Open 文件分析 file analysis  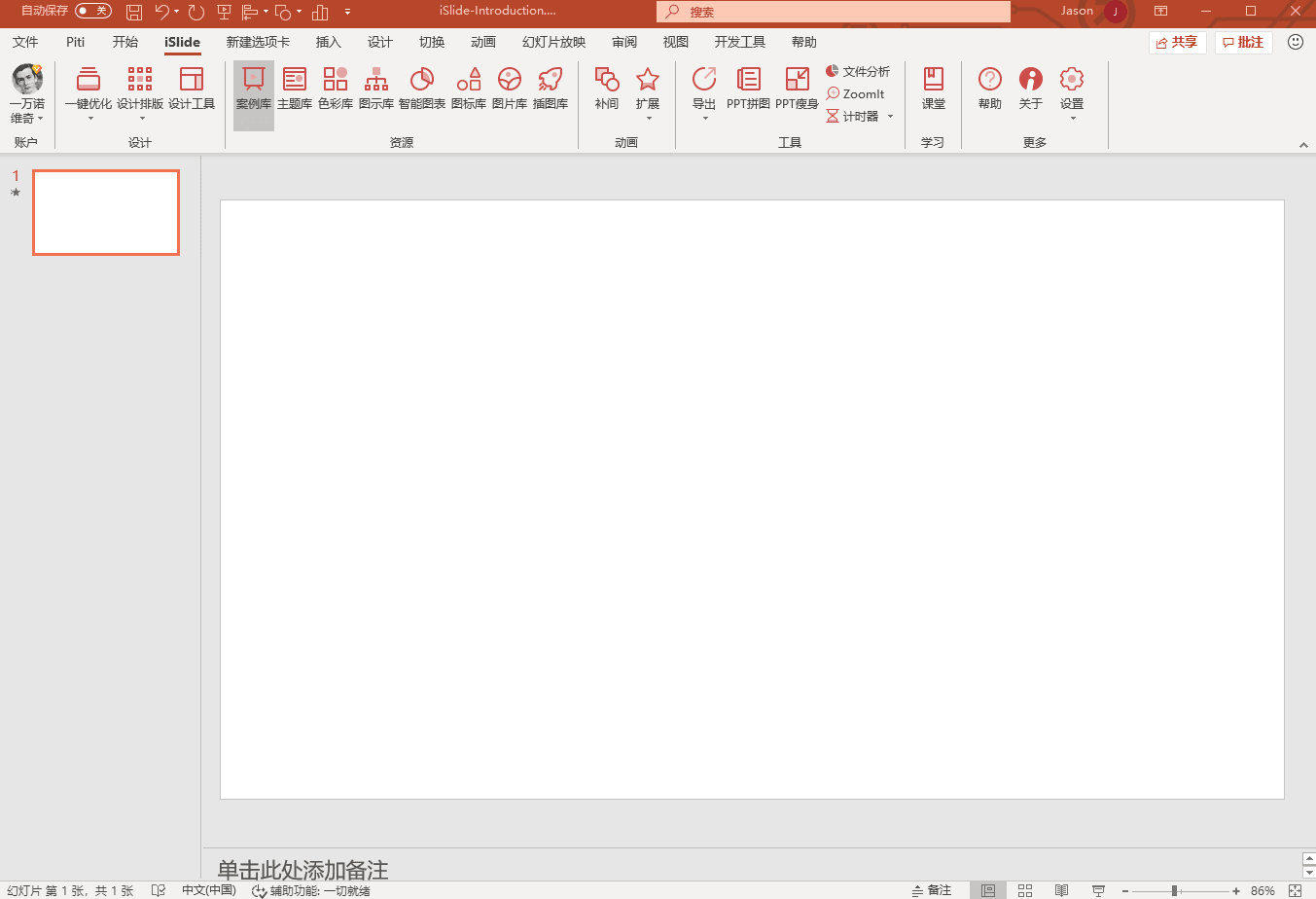click(x=858, y=71)
